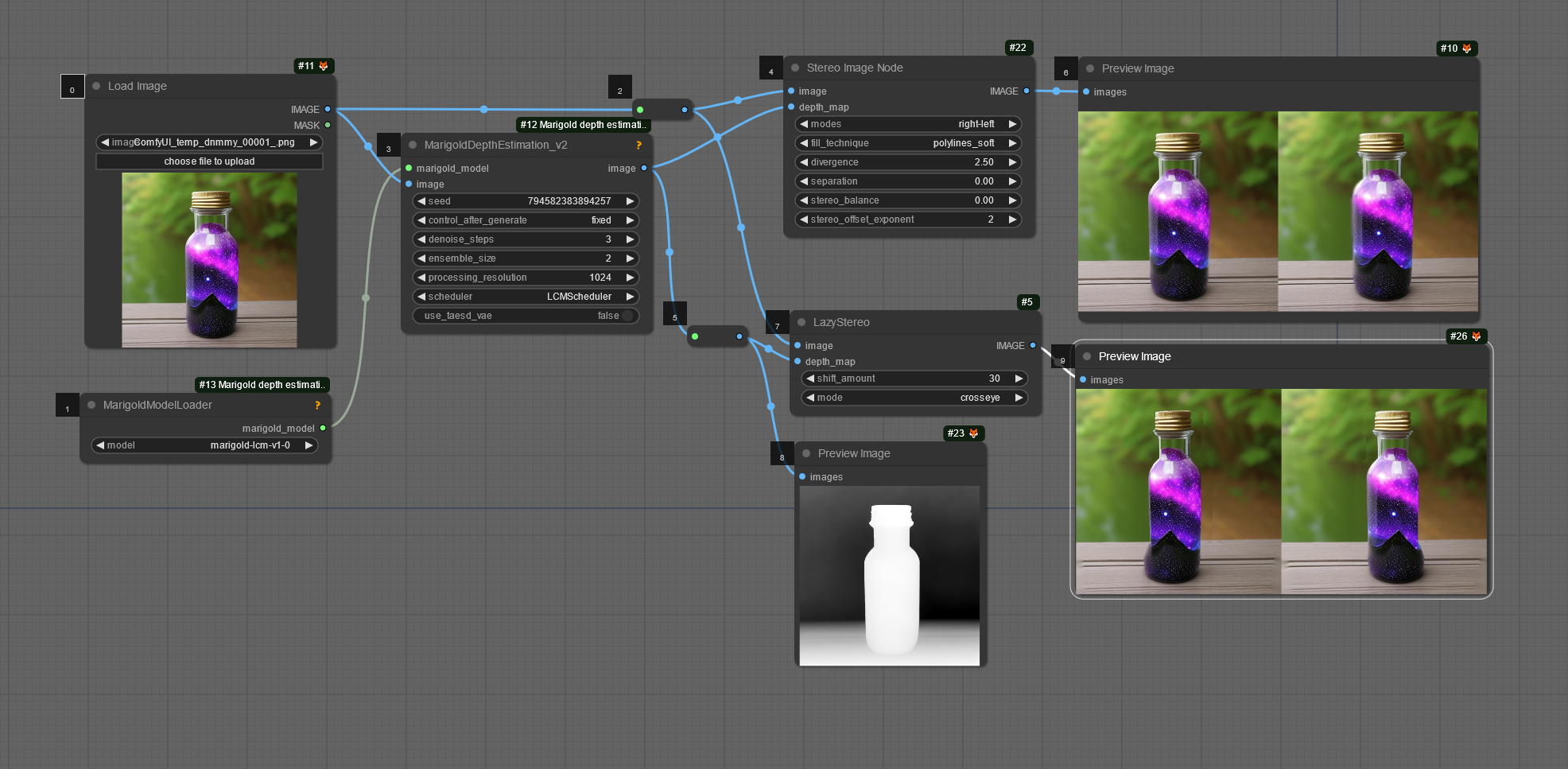1568x769 pixels.
Task: Click the choose file to upload button
Action: click(209, 161)
